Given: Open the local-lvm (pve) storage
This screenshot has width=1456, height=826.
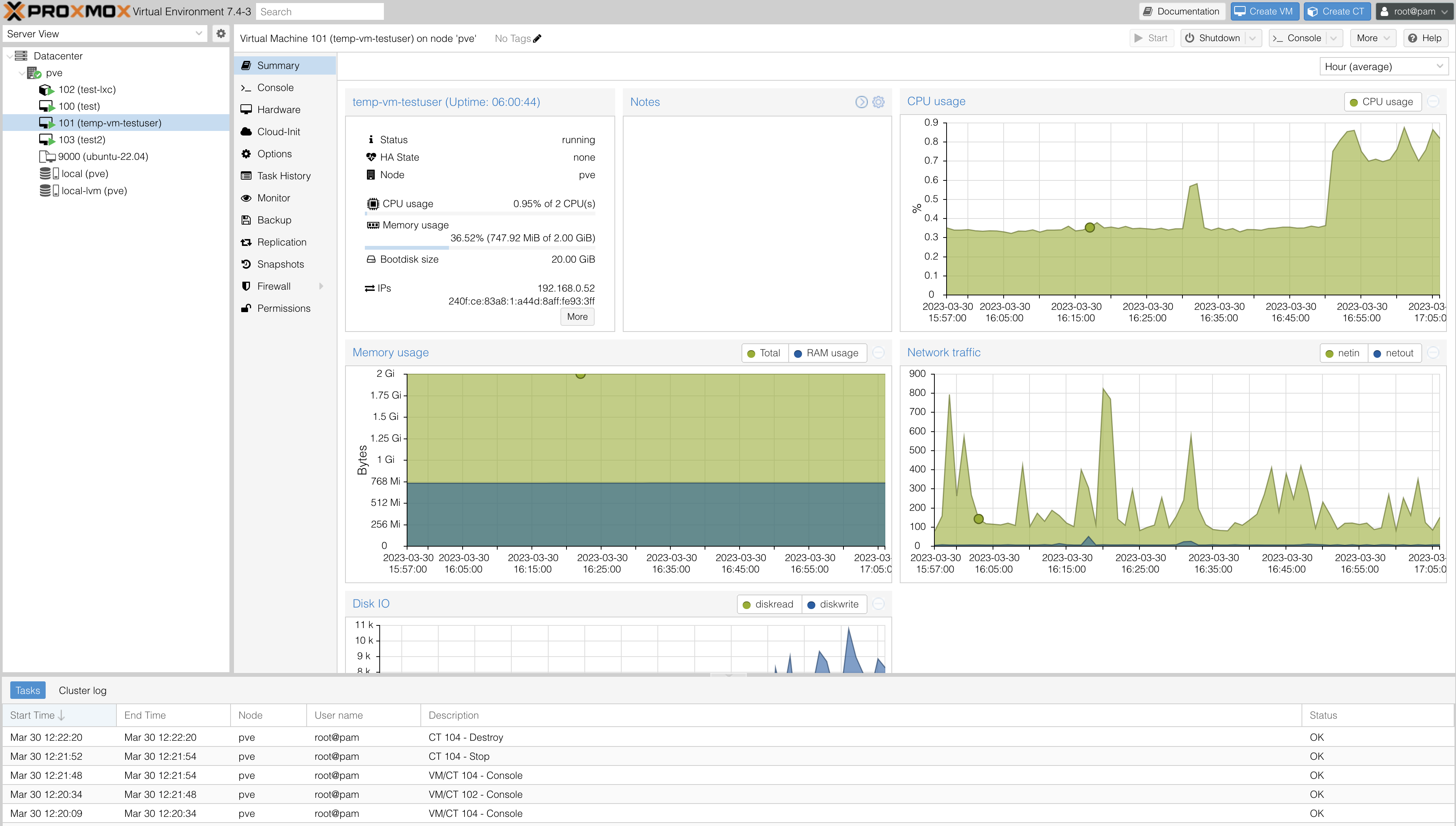Looking at the screenshot, I should 94,191.
